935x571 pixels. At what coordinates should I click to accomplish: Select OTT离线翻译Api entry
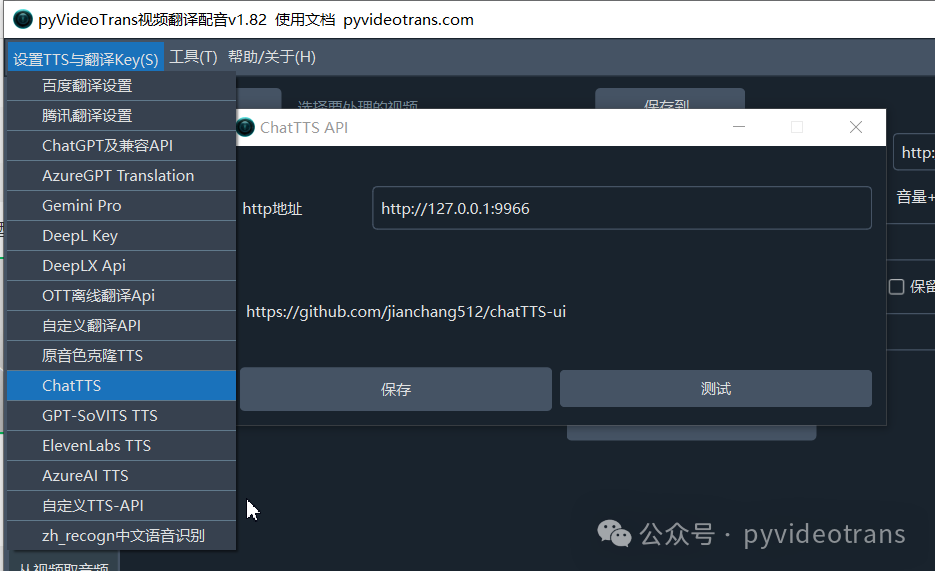coord(122,296)
